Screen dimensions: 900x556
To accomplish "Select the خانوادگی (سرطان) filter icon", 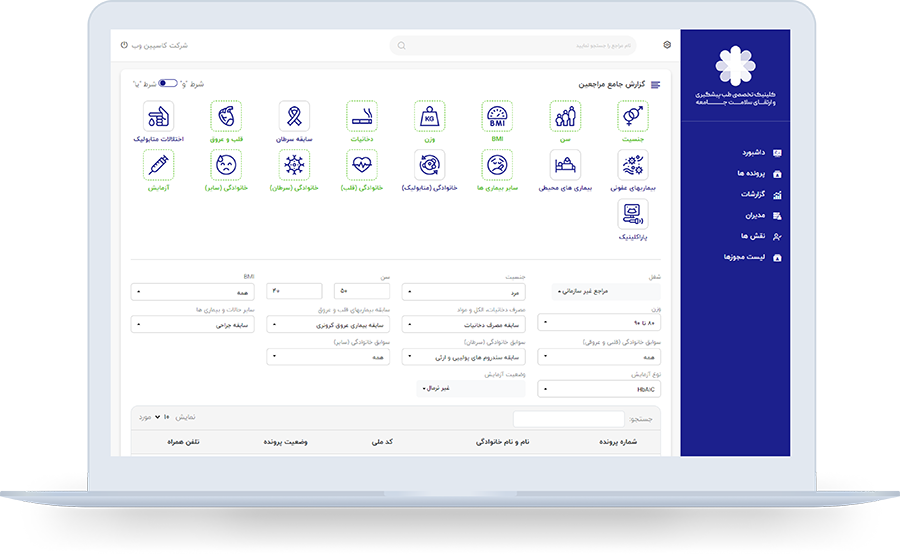I will [294, 165].
